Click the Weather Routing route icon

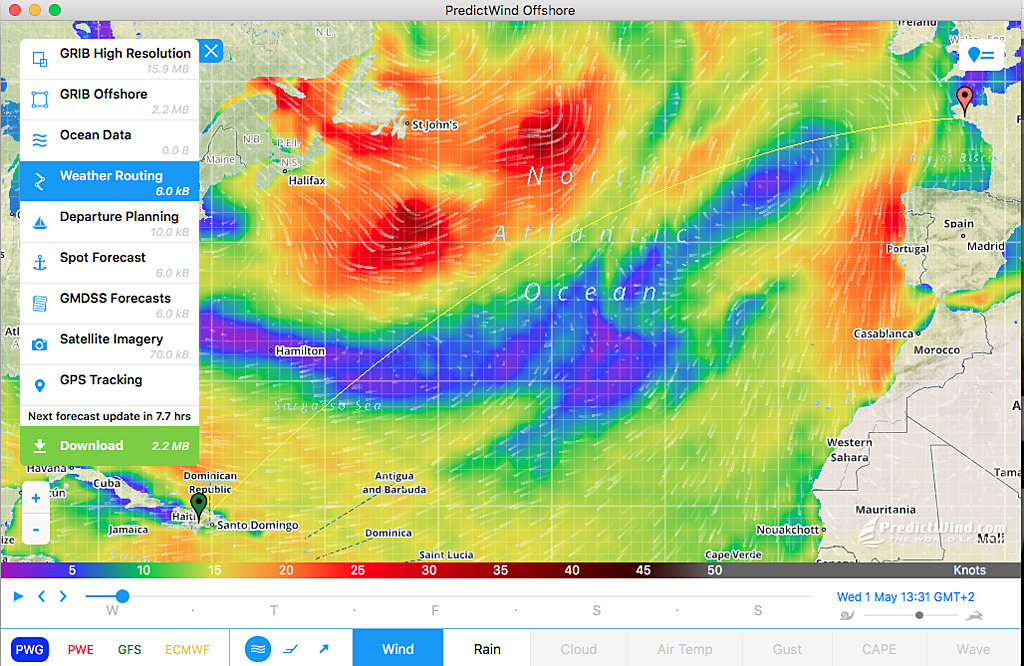tap(40, 182)
